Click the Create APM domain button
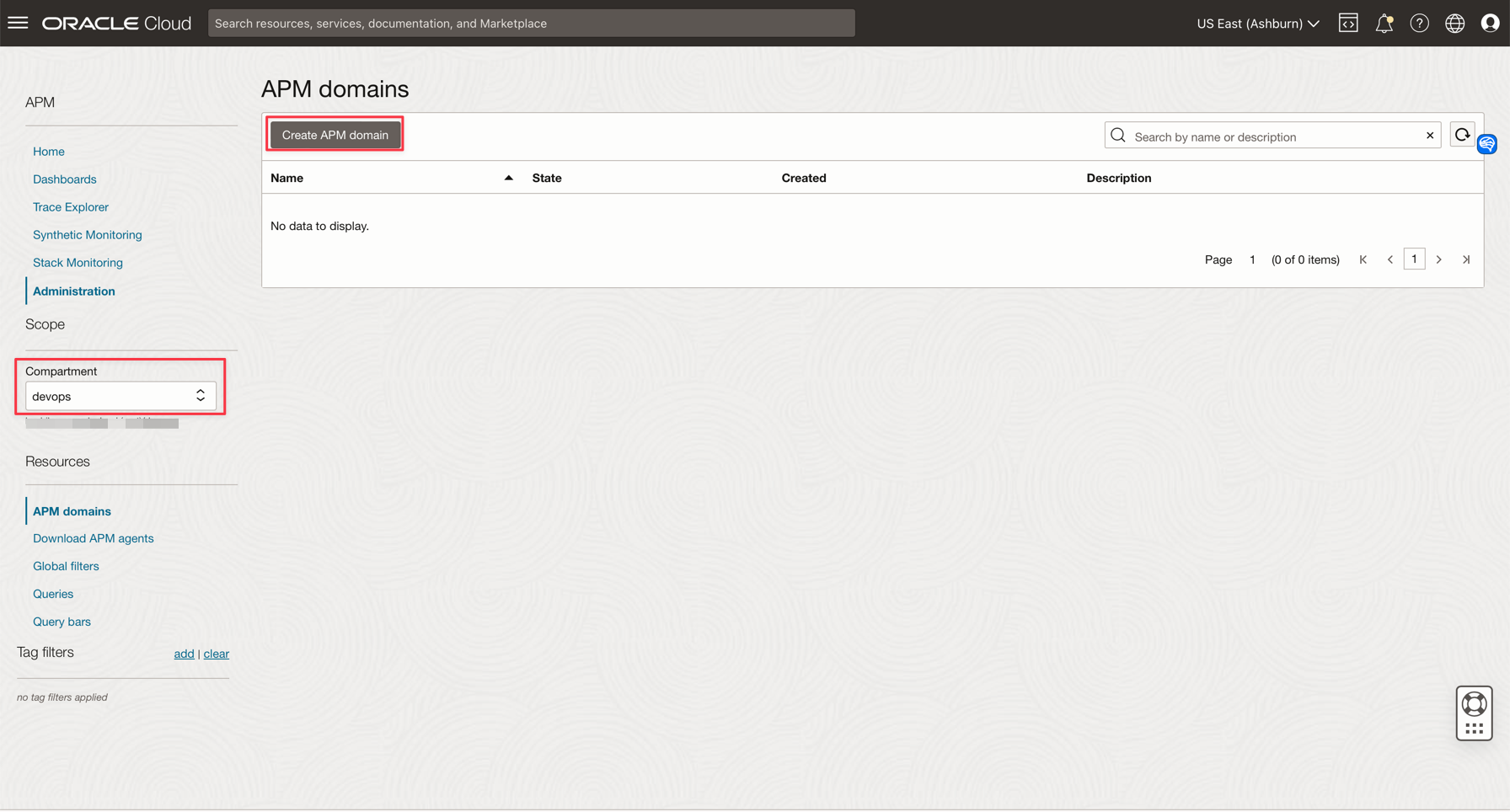This screenshot has width=1510, height=812. coord(335,135)
